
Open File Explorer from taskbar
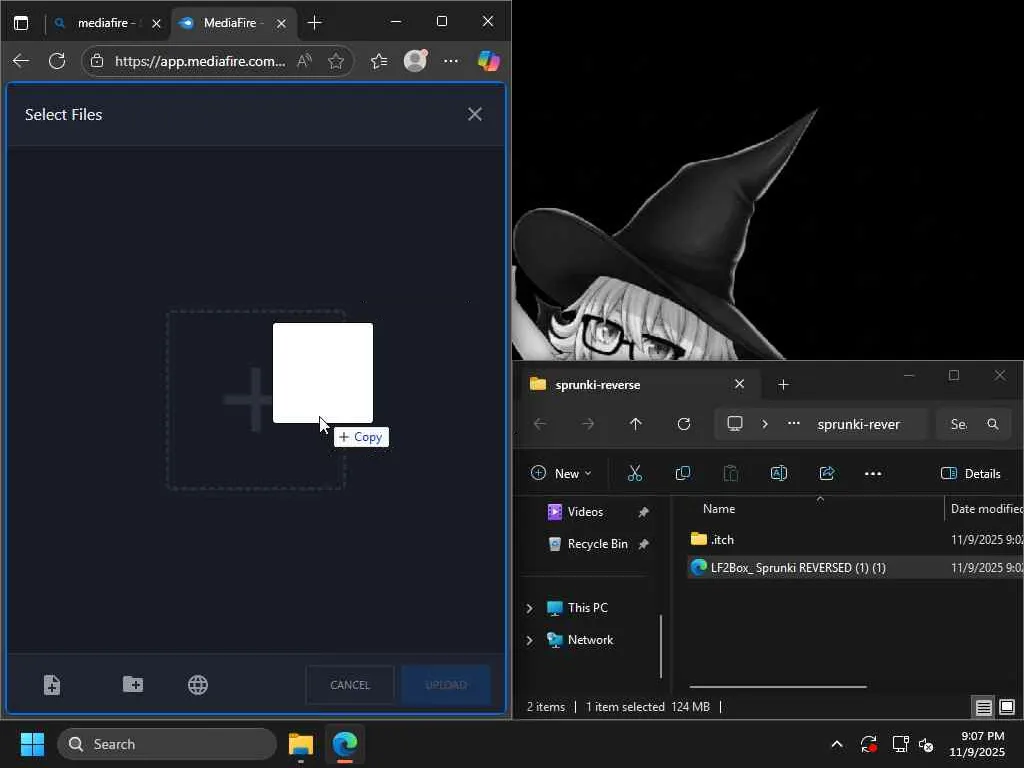pos(300,744)
